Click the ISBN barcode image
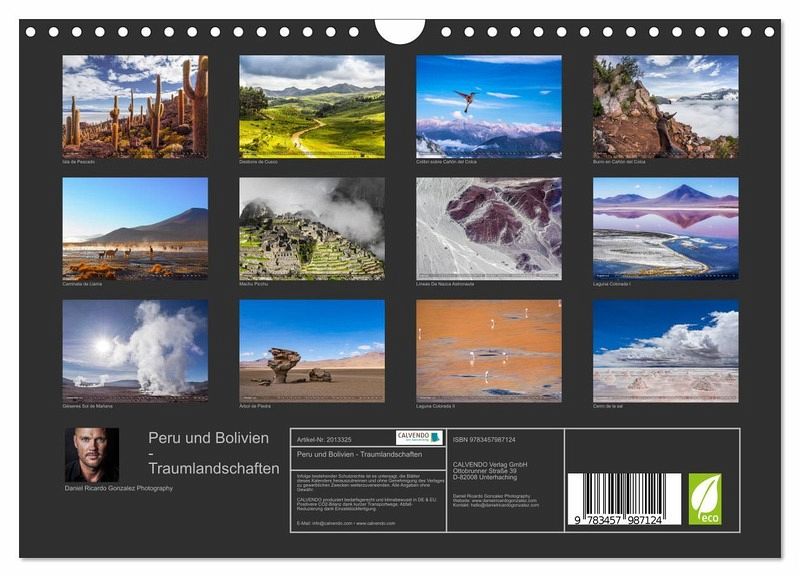800x577 pixels. click(624, 499)
